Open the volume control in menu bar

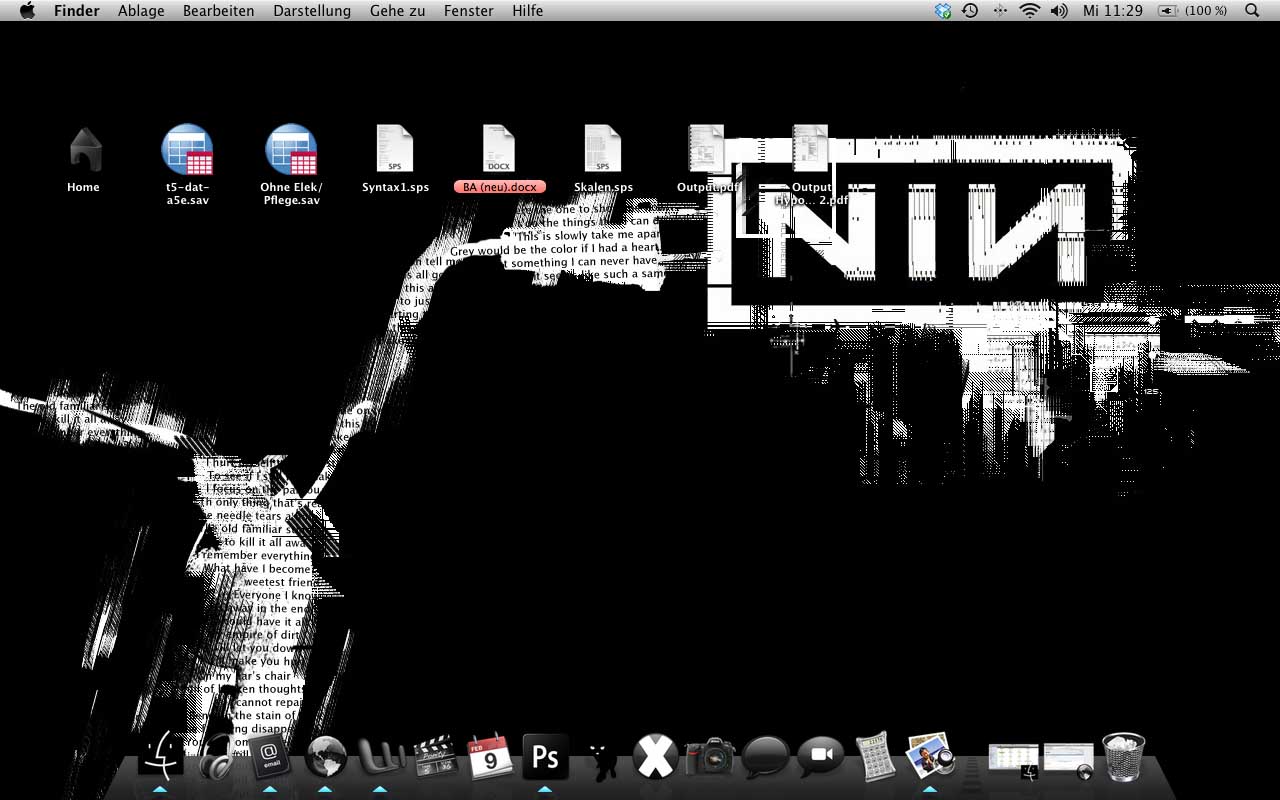(x=1059, y=11)
